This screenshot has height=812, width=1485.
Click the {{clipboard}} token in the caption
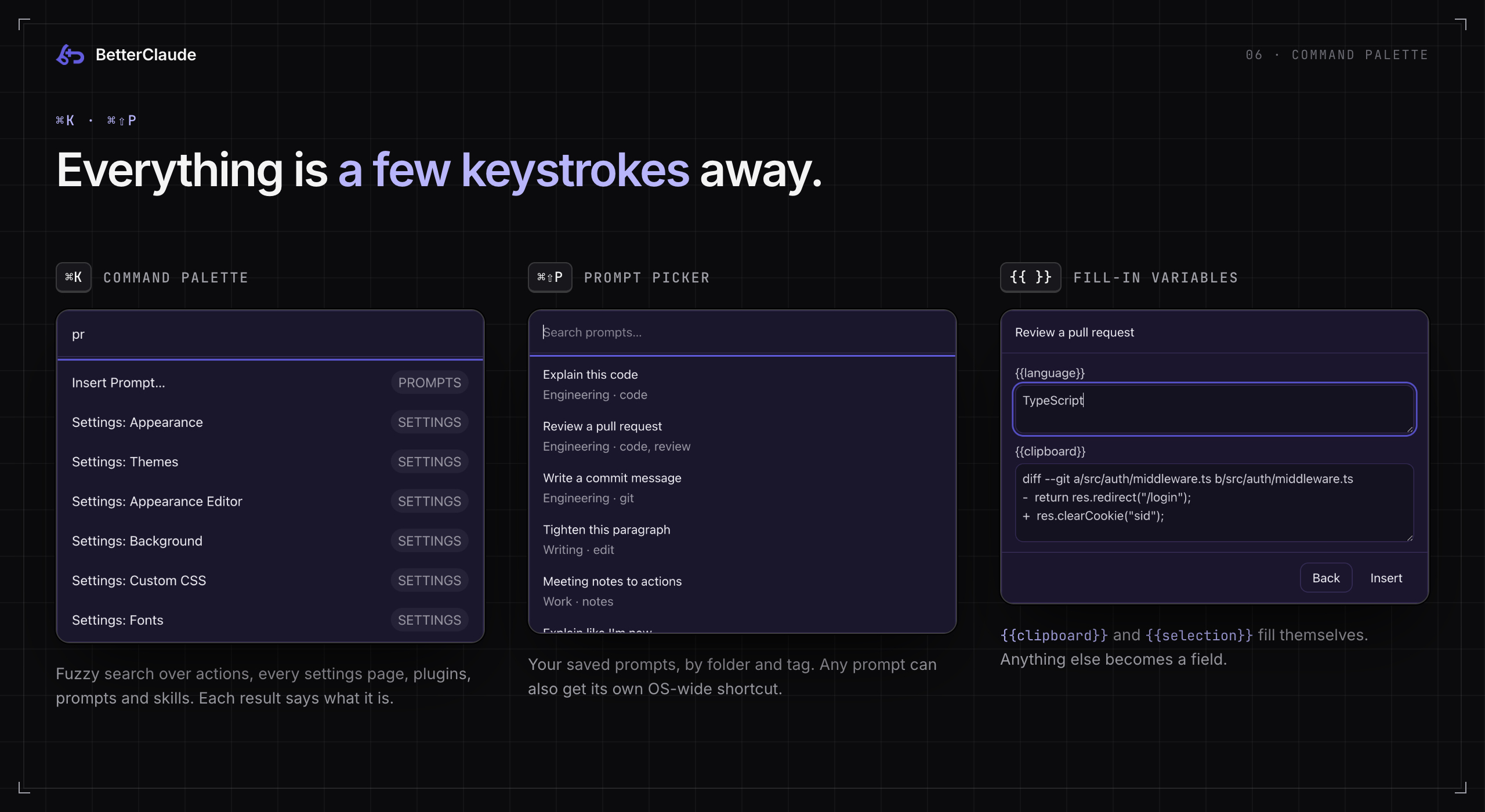tap(1054, 635)
